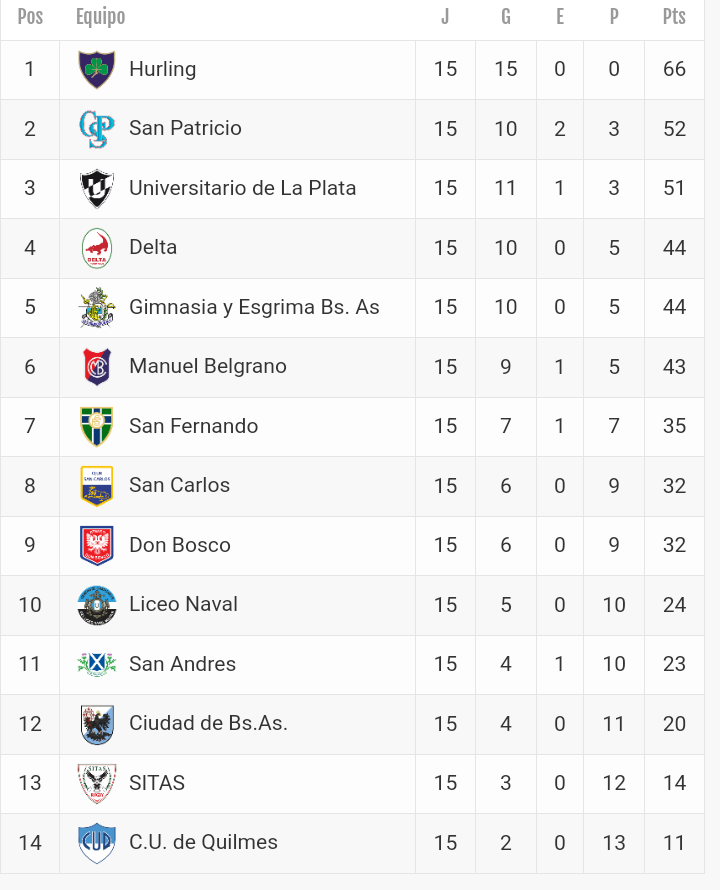Select the Liceo Naval round emblem
Screen dimensions: 720x890
click(97, 605)
